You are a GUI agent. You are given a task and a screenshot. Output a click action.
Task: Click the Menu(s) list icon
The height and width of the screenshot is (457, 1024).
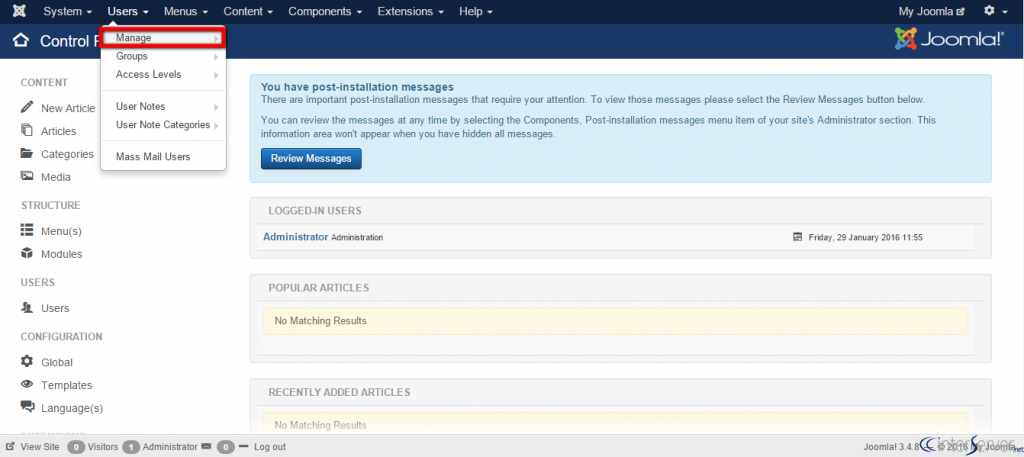point(27,230)
